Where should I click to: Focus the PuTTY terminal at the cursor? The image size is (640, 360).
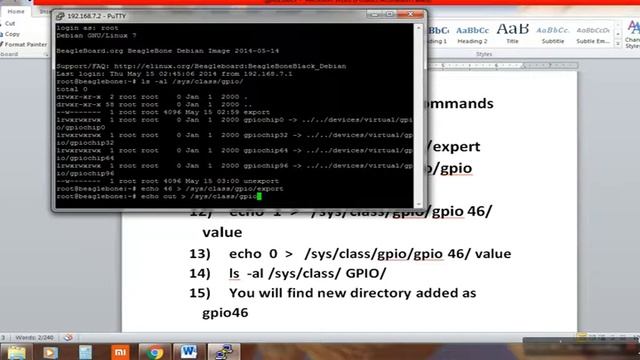pyautogui.click(x=259, y=196)
